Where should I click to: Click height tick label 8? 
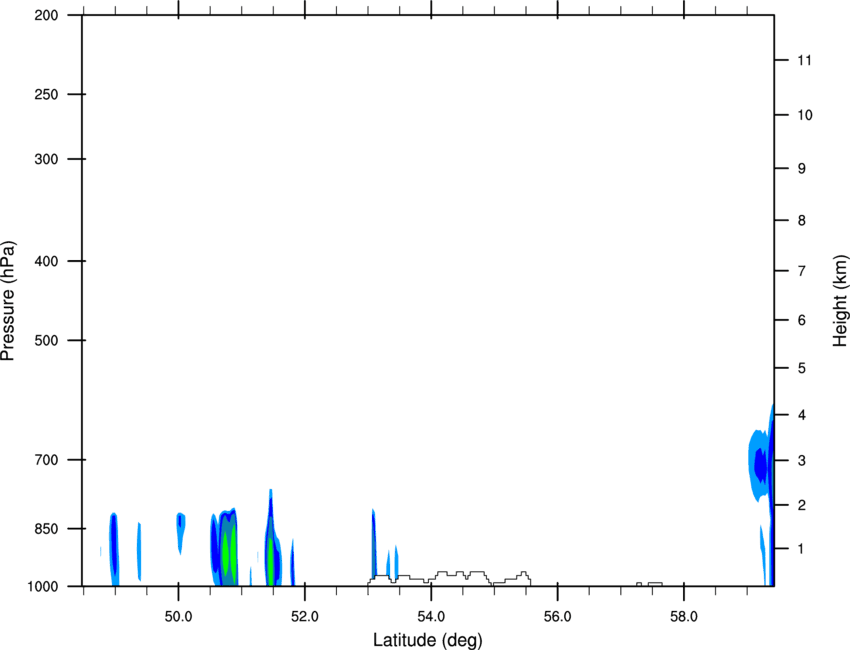point(801,220)
